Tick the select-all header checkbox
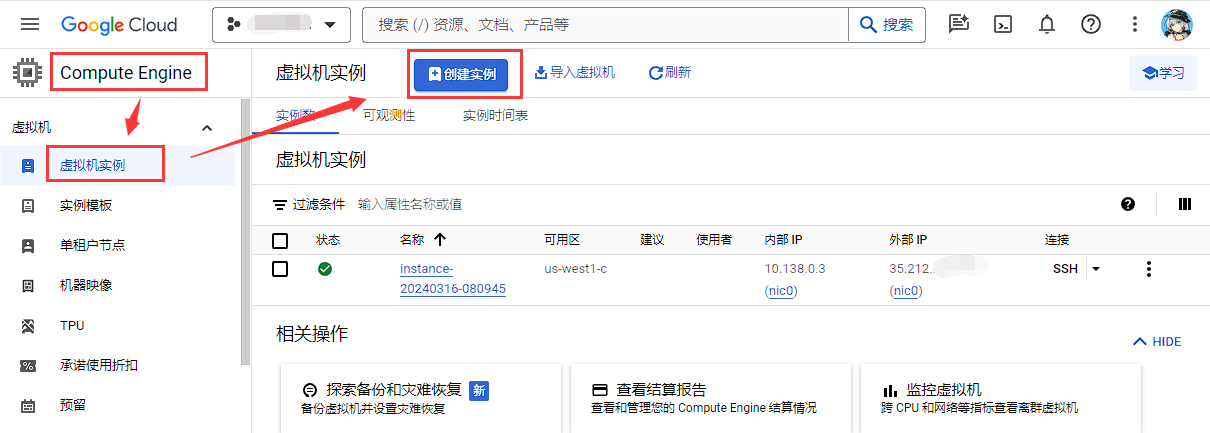Viewport: 1210px width, 433px height. pyautogui.click(x=280, y=240)
